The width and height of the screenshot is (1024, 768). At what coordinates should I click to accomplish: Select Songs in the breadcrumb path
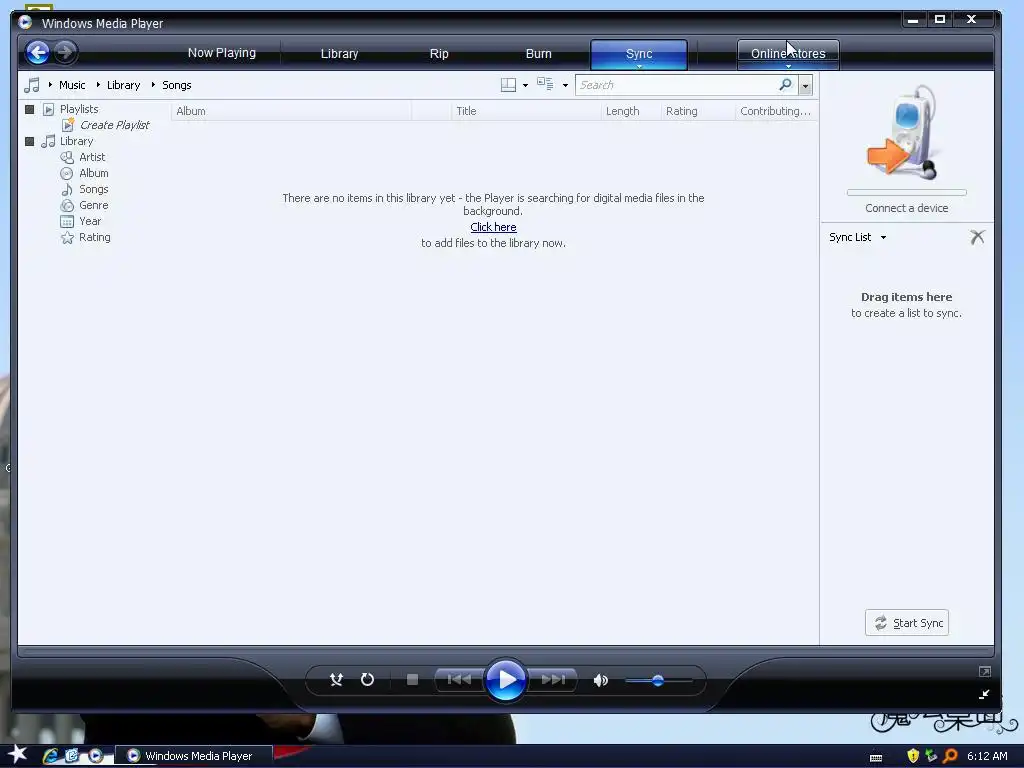176,85
